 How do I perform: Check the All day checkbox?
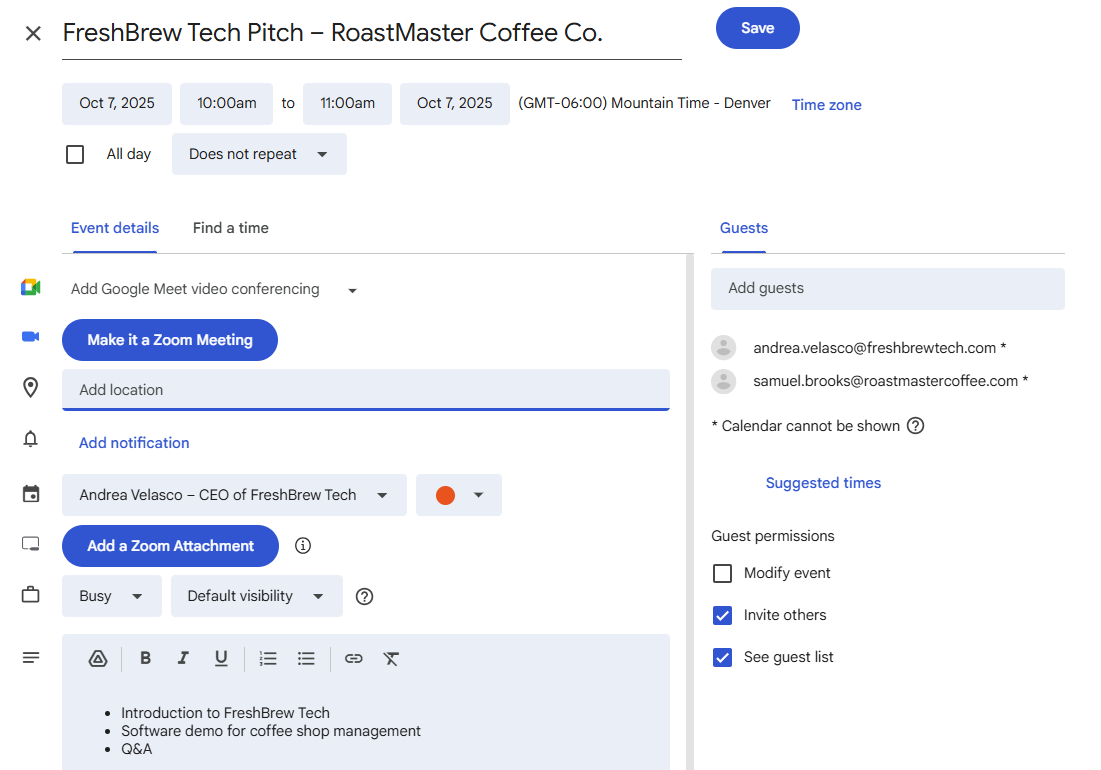(x=75, y=154)
